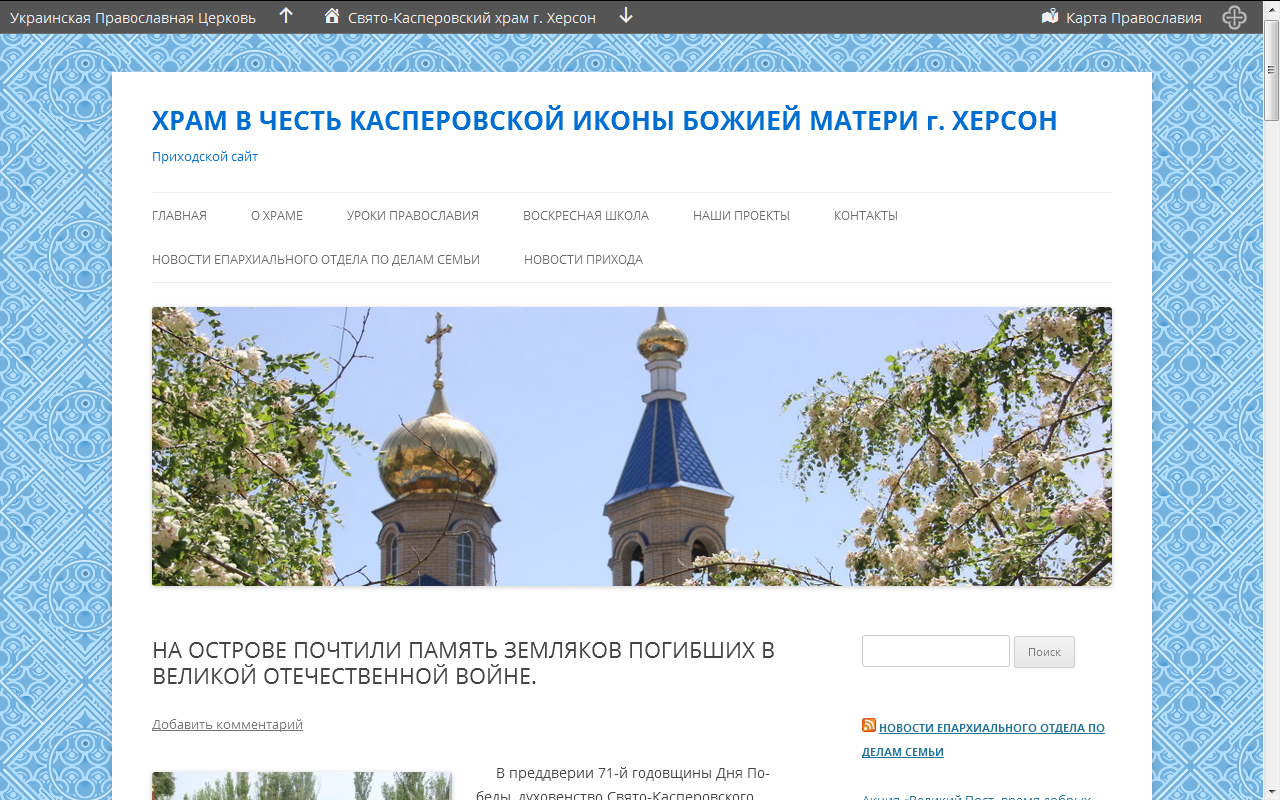Open the О ХРАМЕ menu
The width and height of the screenshot is (1280, 800).
[x=277, y=215]
